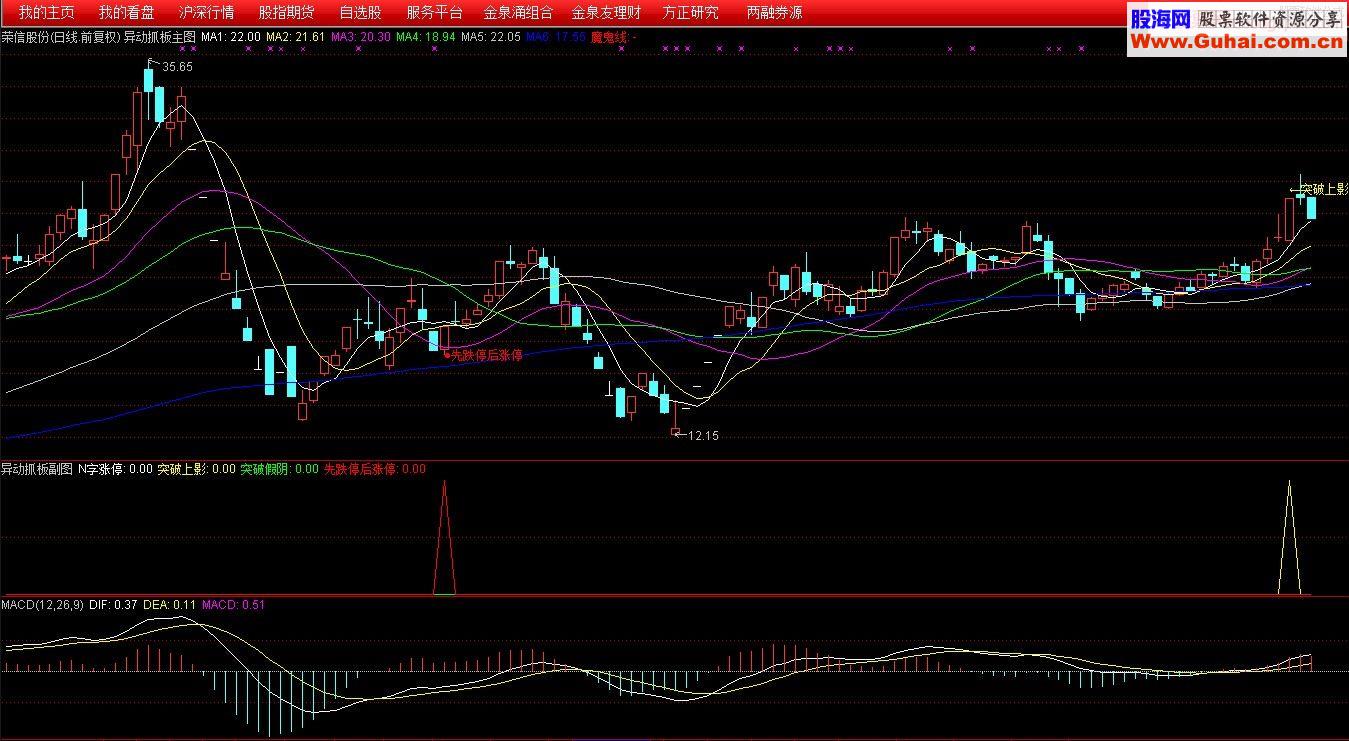Open the 我的看盘 menu
The image size is (1349, 741).
coord(127,13)
